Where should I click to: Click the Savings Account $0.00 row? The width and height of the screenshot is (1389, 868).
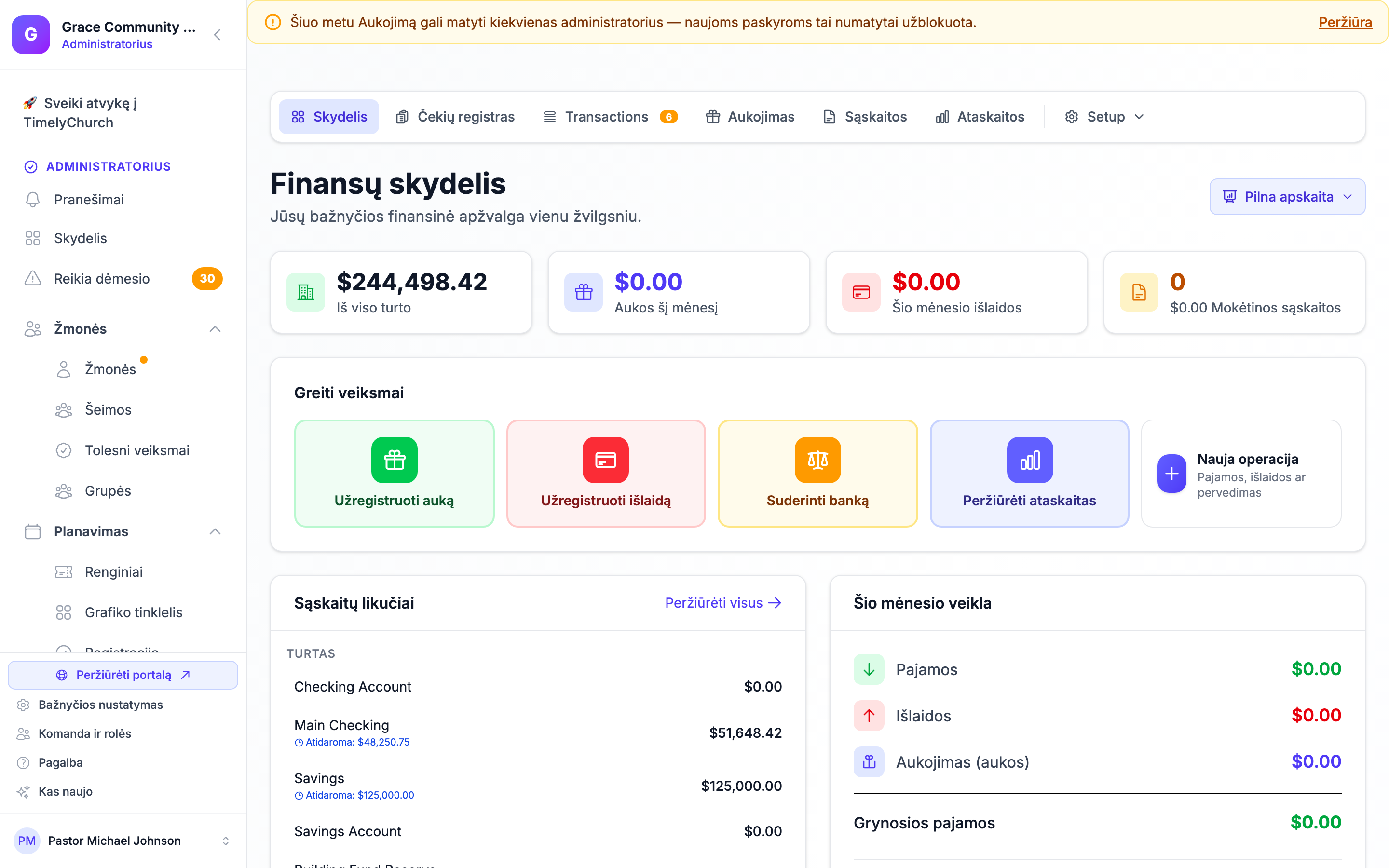(538, 831)
